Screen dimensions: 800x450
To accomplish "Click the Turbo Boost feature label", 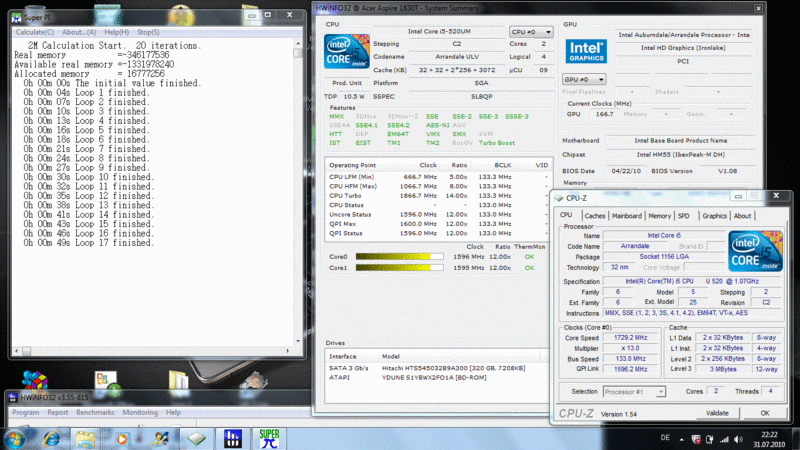I will pyautogui.click(x=496, y=143).
